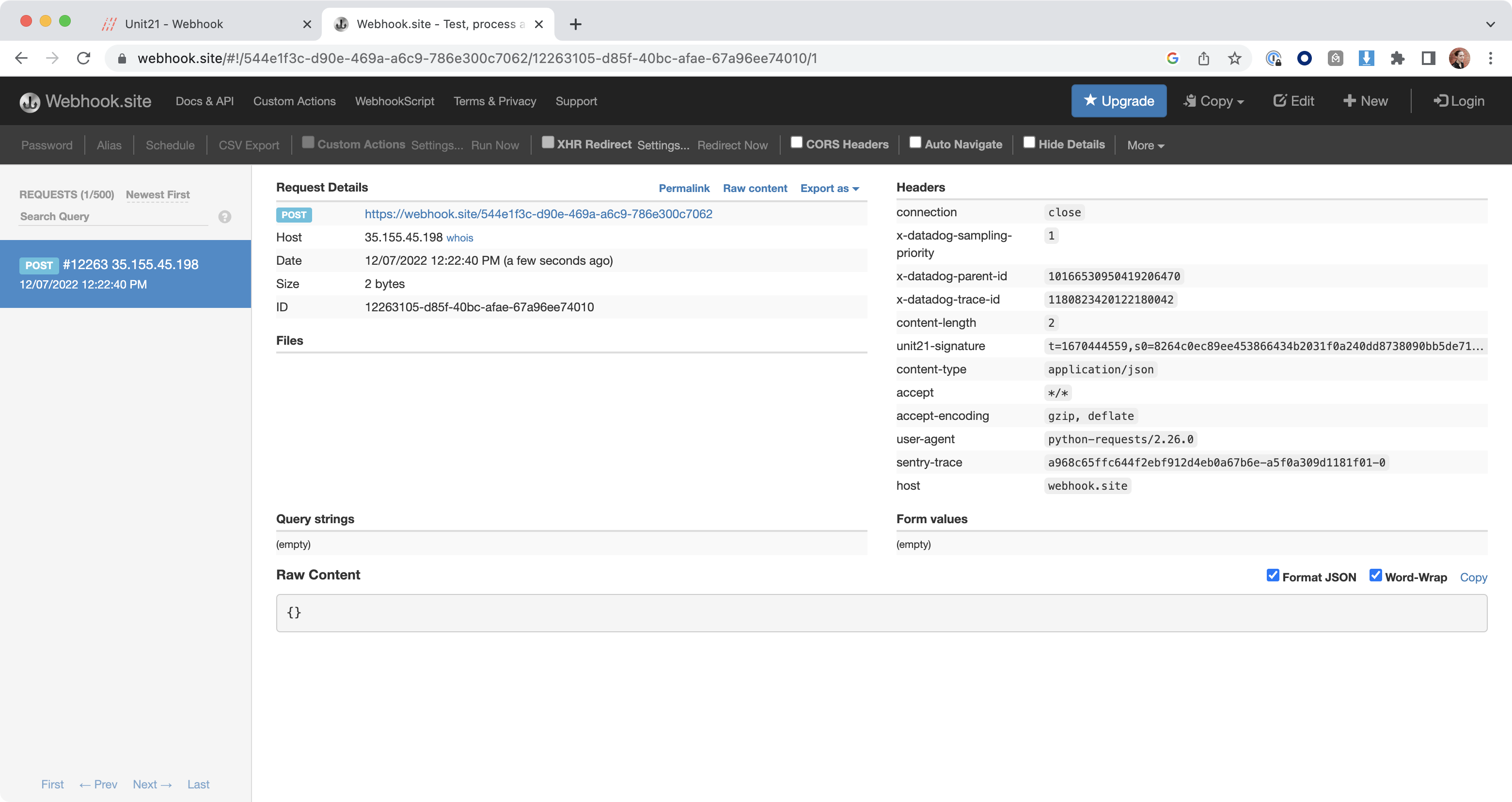1512x802 pixels.
Task: Click the Search Query input field
Action: (113, 217)
